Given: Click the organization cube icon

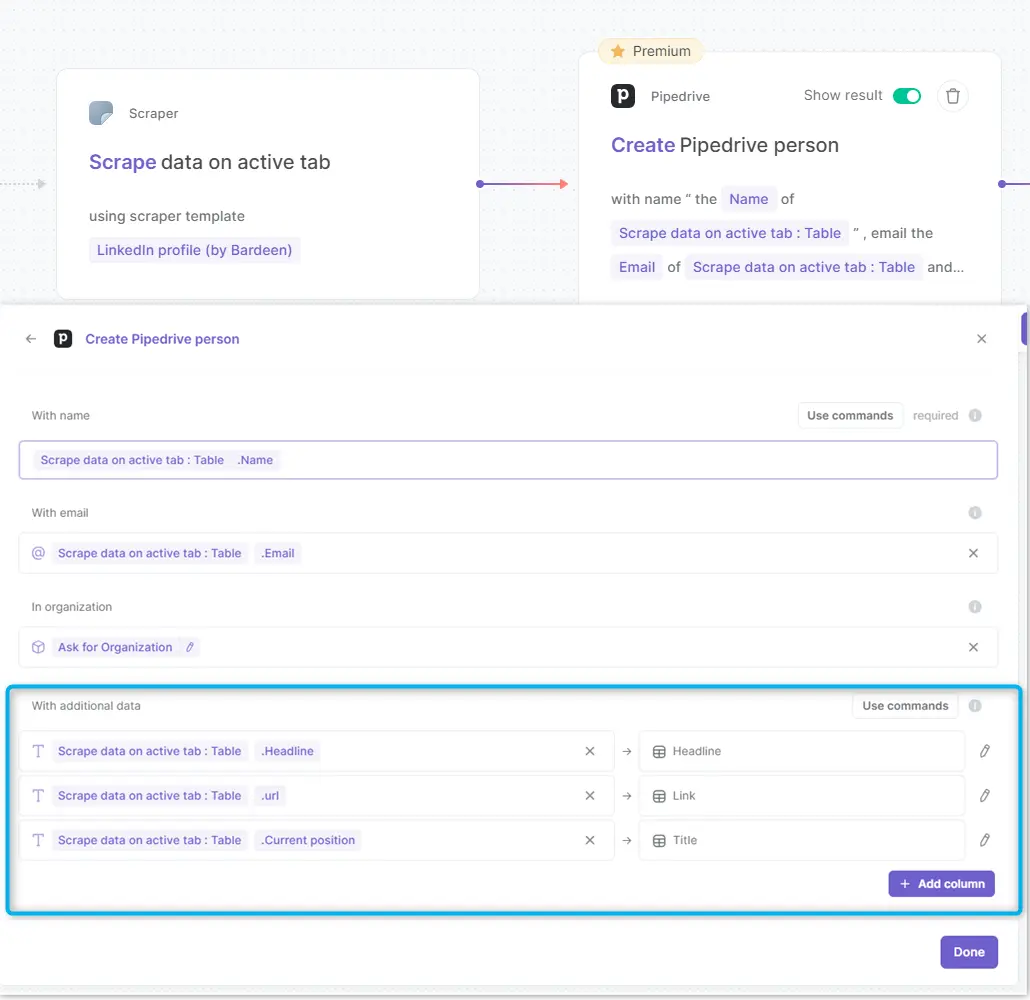Looking at the screenshot, I should click(x=38, y=647).
